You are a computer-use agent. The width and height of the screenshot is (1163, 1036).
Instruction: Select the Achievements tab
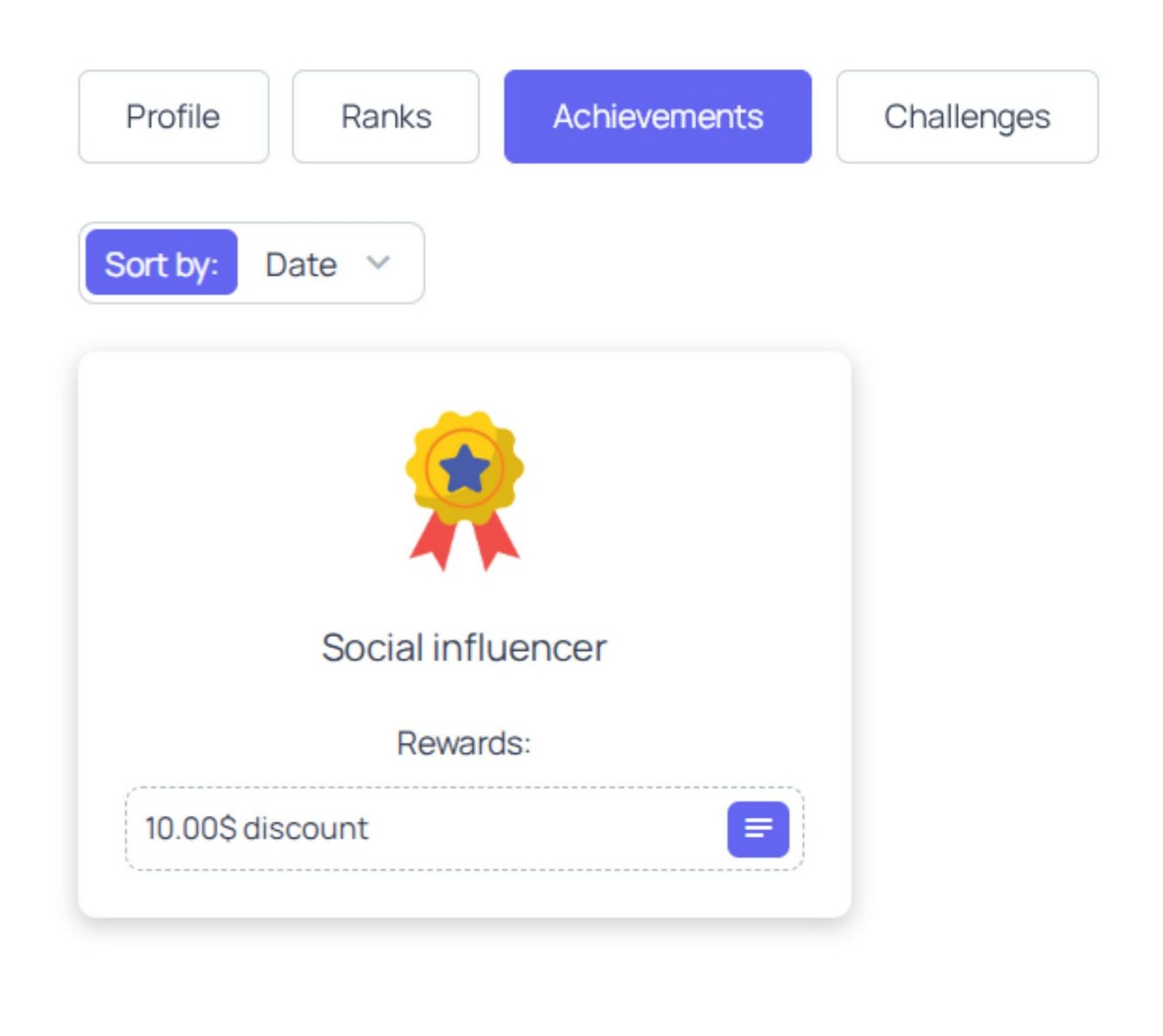657,116
